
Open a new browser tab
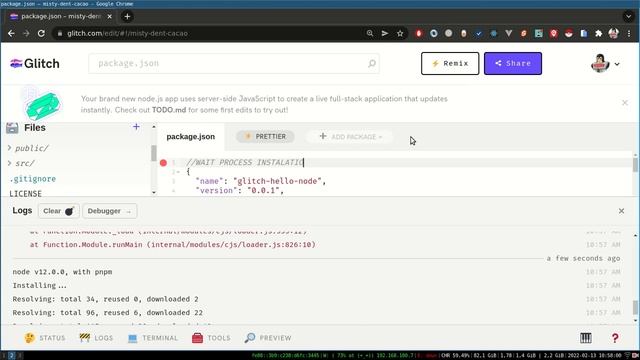[127, 16]
